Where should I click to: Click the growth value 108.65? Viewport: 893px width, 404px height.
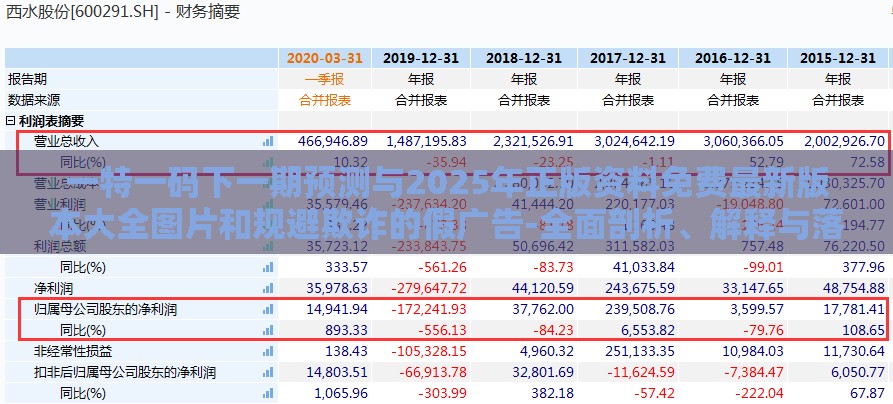click(x=864, y=330)
